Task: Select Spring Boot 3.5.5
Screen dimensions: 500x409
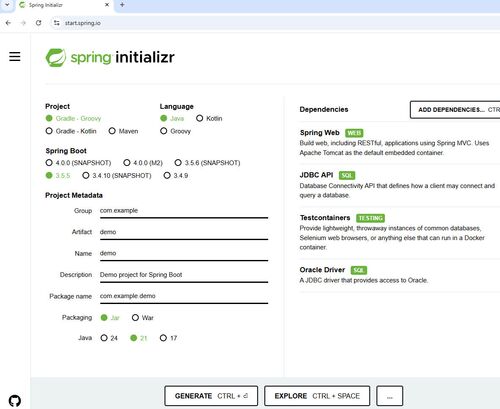Action: pos(58,175)
